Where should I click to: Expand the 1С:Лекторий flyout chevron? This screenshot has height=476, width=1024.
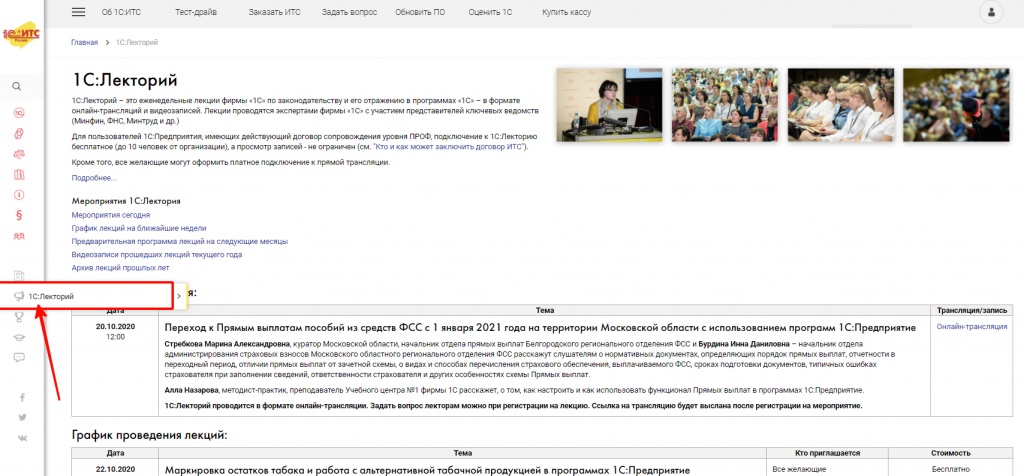[x=179, y=296]
